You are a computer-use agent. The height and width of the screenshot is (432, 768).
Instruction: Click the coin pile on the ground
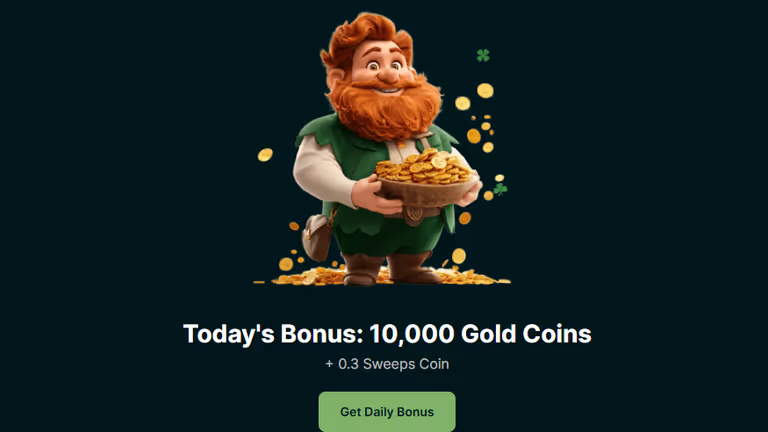pos(382,277)
